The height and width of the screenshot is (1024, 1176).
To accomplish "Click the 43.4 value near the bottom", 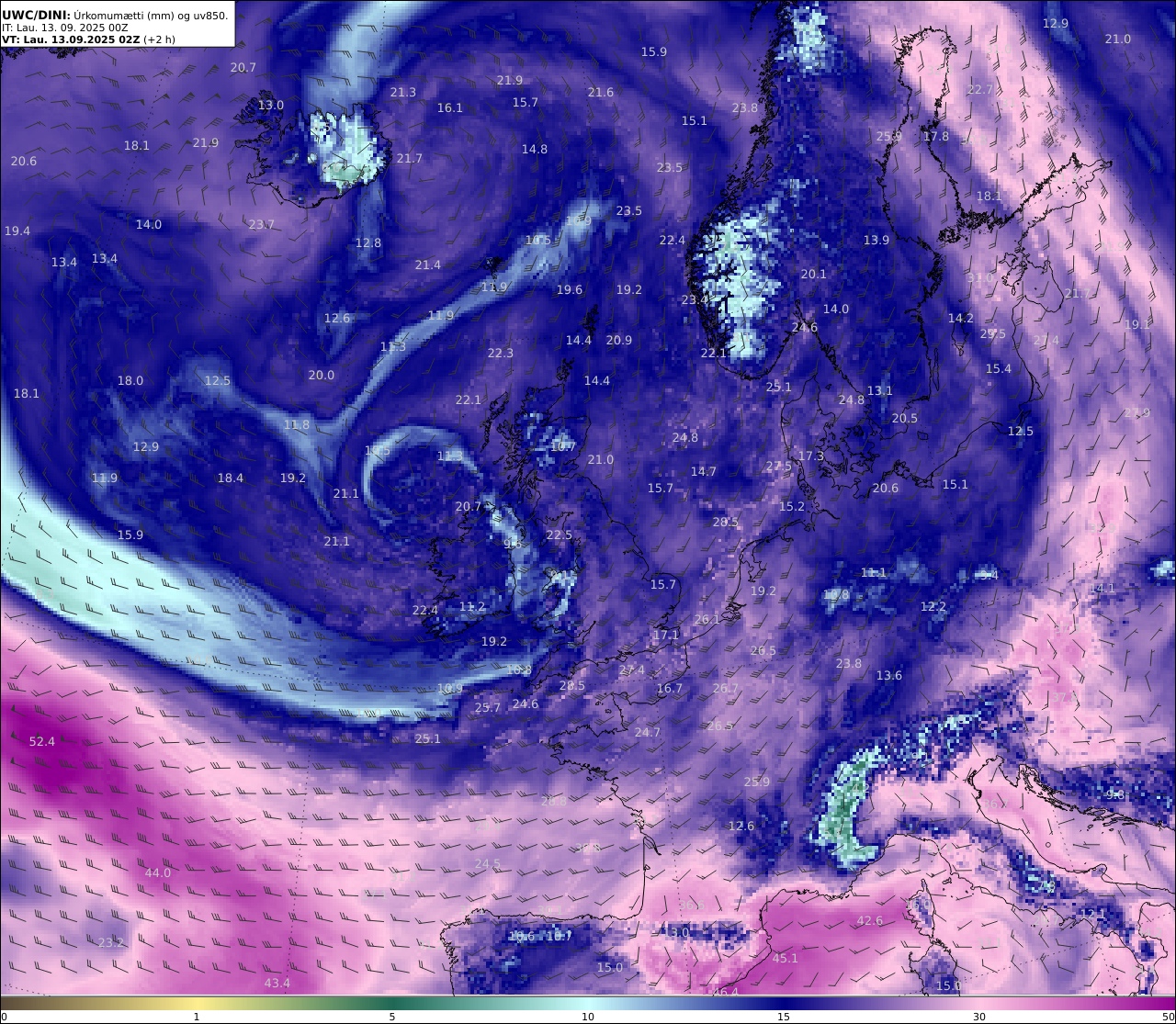I will pyautogui.click(x=277, y=983).
